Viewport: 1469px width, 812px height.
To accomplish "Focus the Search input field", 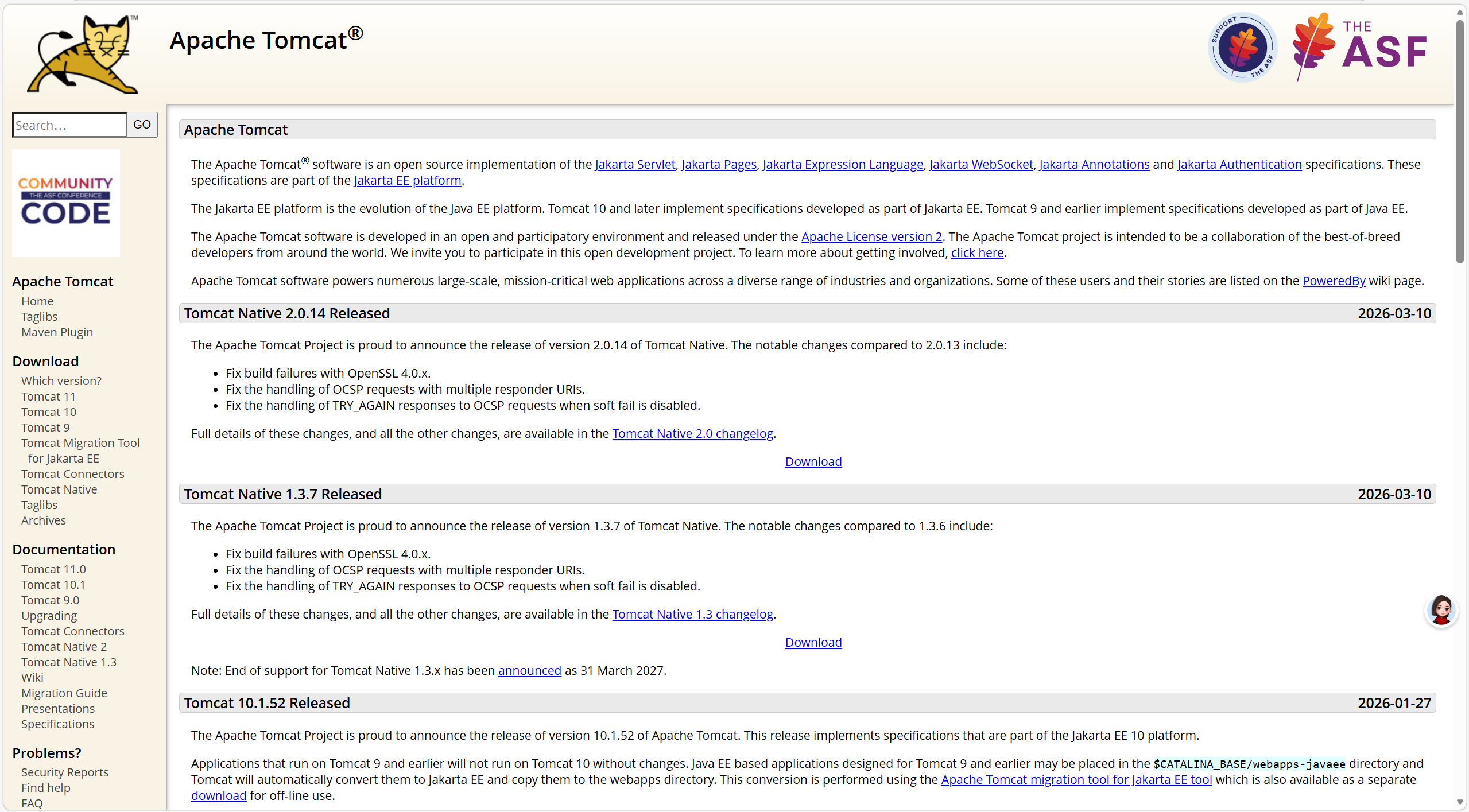I will 69,125.
